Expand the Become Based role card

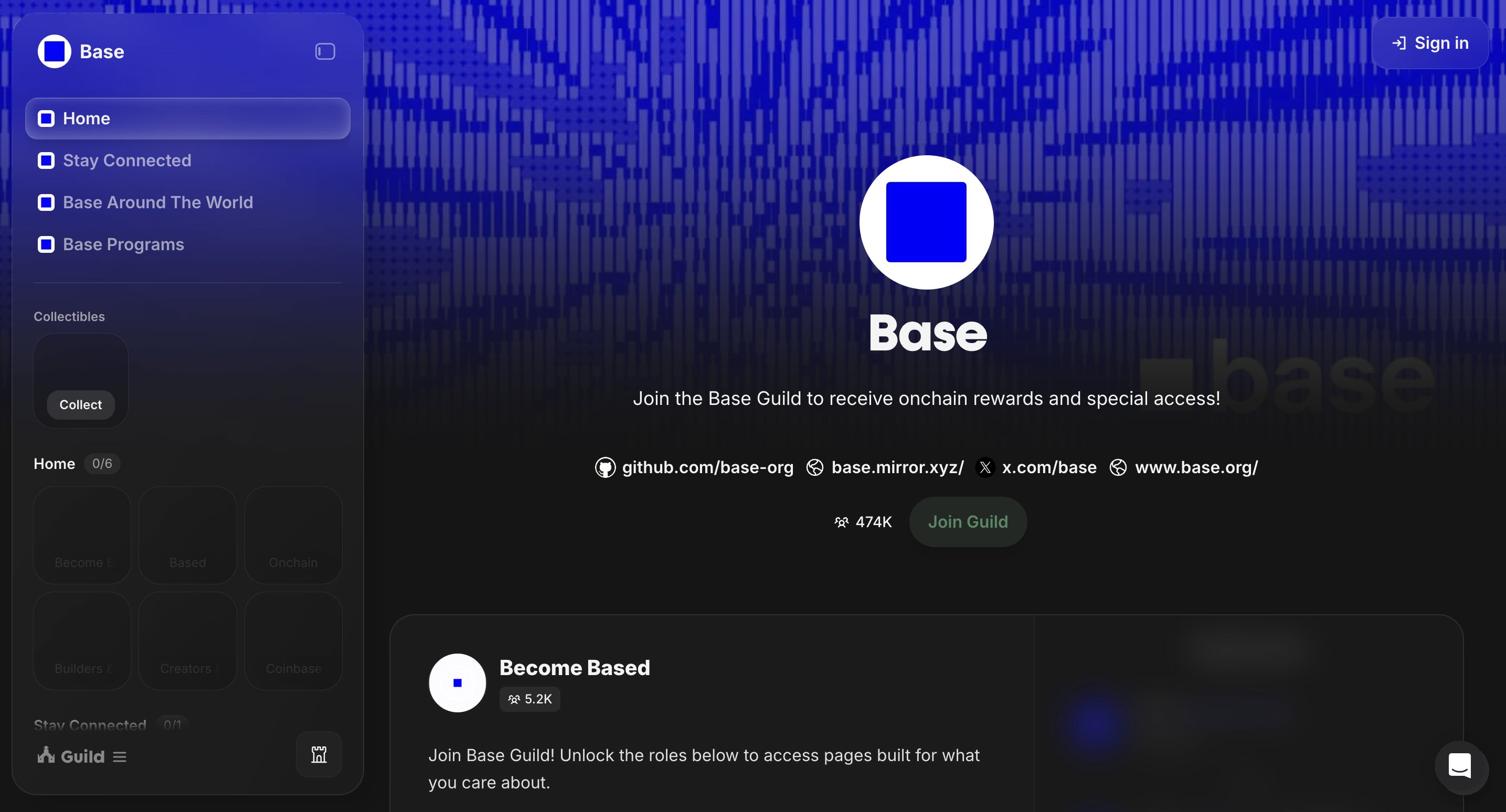tap(575, 668)
